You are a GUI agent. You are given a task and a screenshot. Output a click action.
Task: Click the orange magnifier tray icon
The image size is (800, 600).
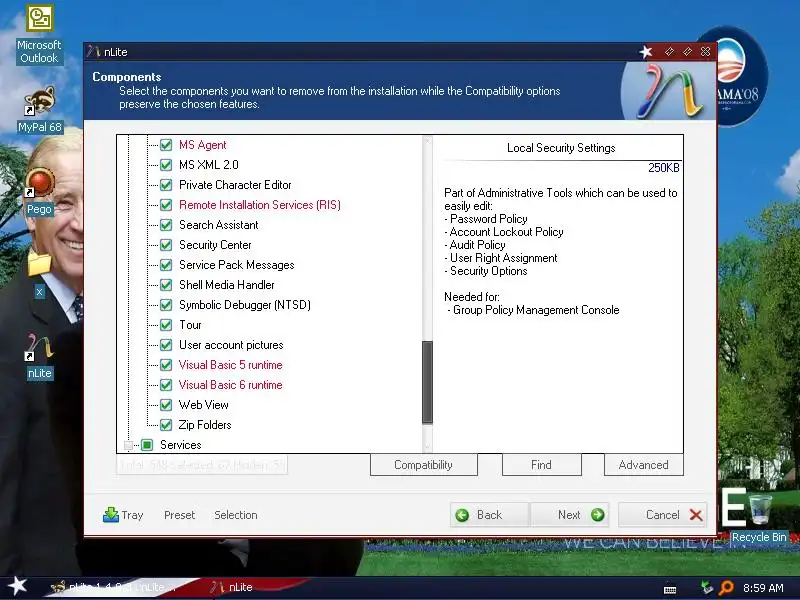coord(726,588)
